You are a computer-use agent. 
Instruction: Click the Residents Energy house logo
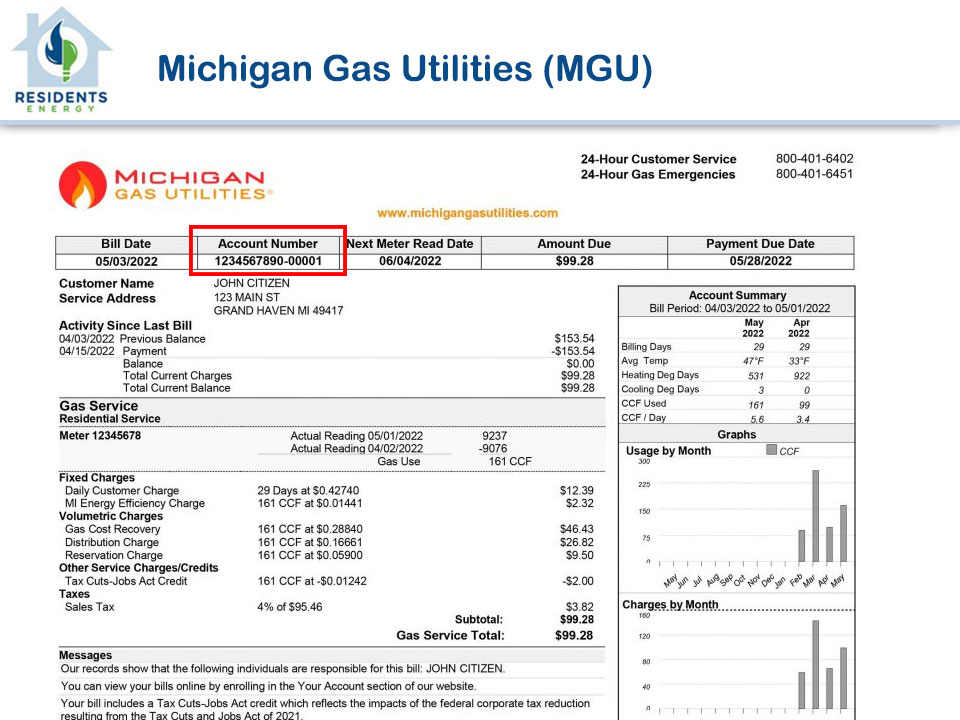61,58
